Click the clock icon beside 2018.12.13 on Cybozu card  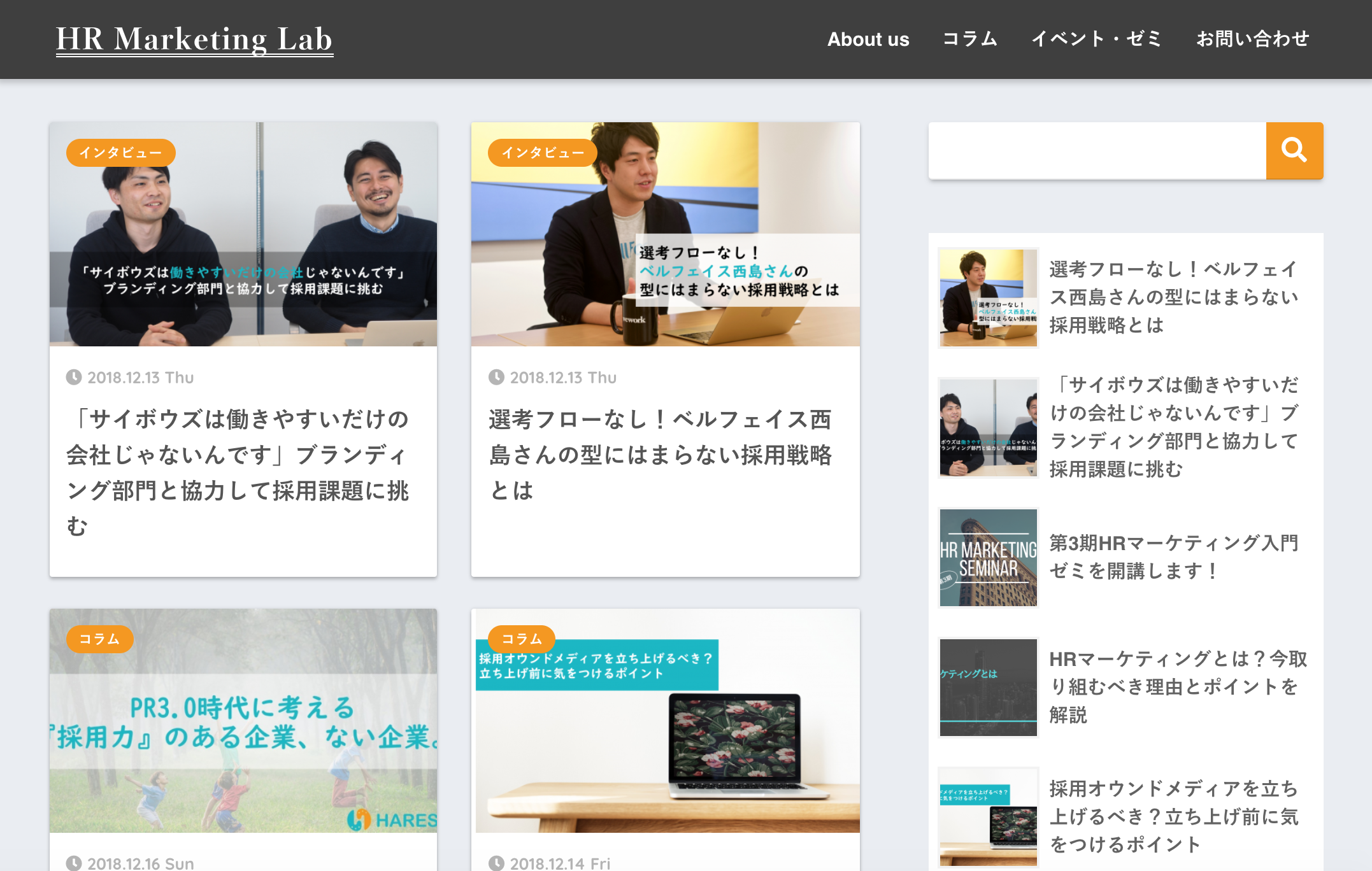pyautogui.click(x=74, y=378)
